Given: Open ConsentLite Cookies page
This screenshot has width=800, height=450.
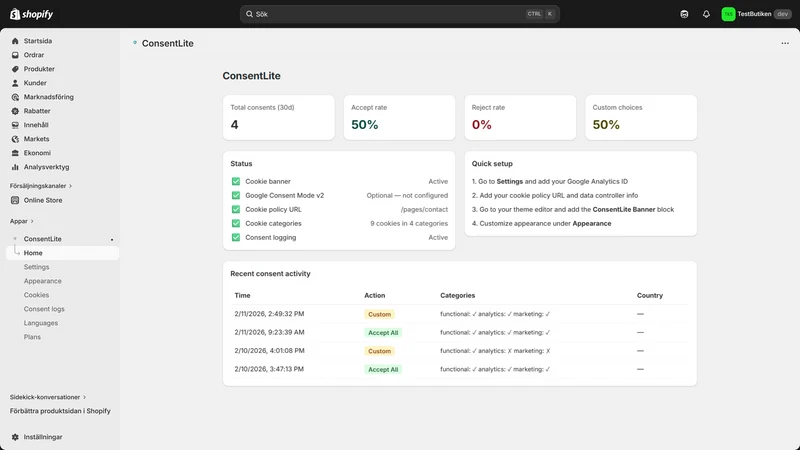Looking at the screenshot, I should (x=36, y=295).
